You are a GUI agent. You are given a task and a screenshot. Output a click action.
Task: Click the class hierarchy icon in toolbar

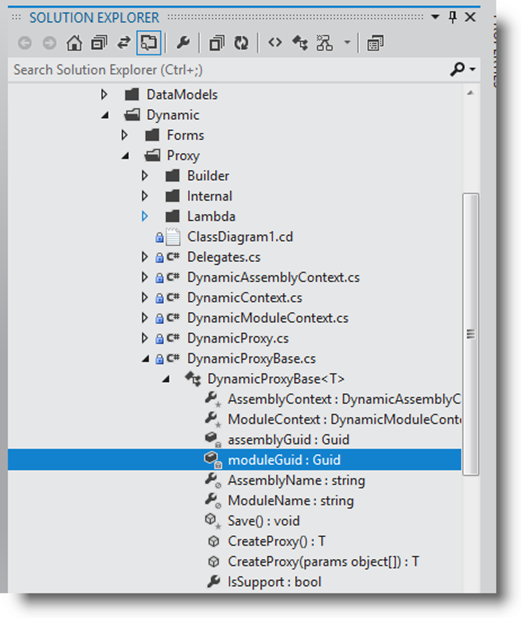300,43
